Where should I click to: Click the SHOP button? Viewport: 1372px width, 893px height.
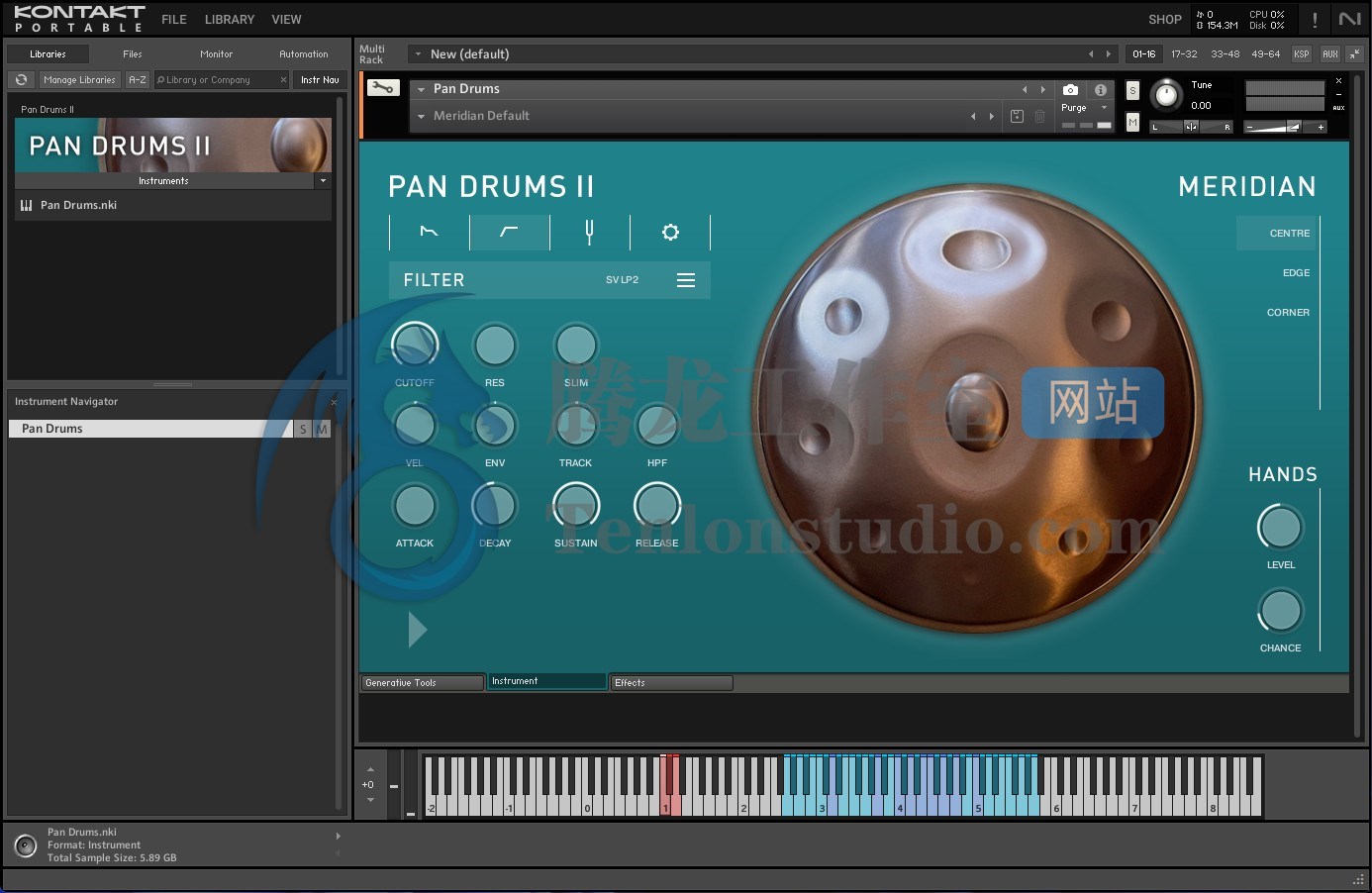1165,20
